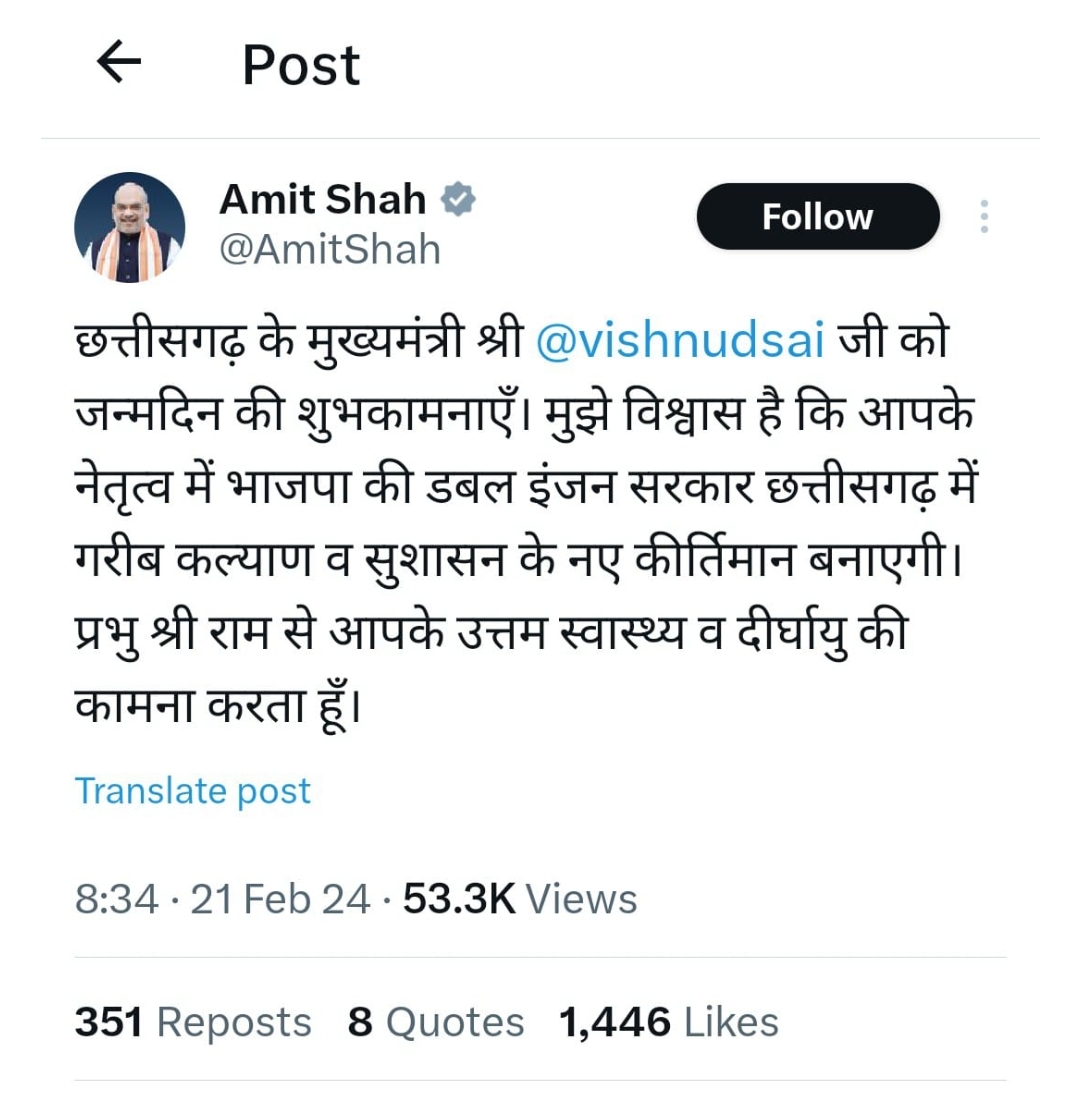Open the three-dot more options menu
The width and height of the screenshot is (1080, 1102).
(x=984, y=216)
